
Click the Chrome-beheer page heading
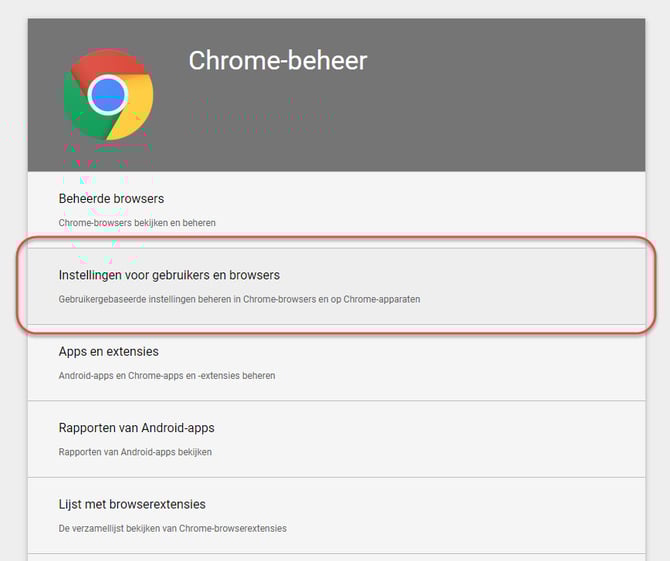point(277,61)
